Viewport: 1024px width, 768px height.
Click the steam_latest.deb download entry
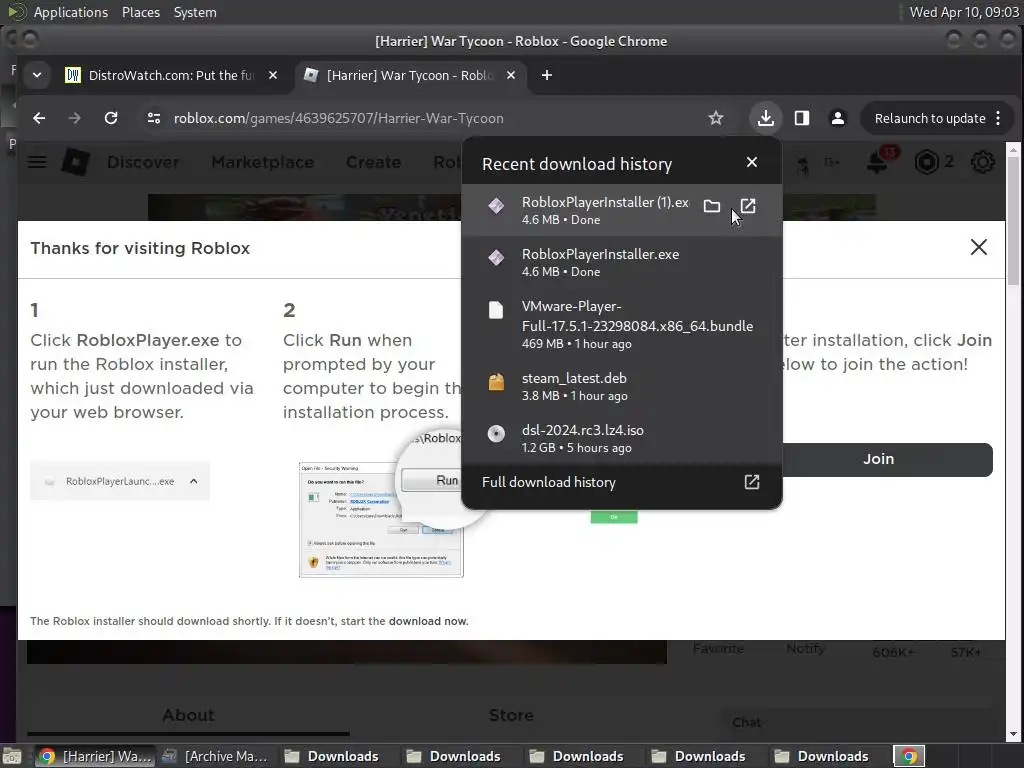tap(622, 386)
